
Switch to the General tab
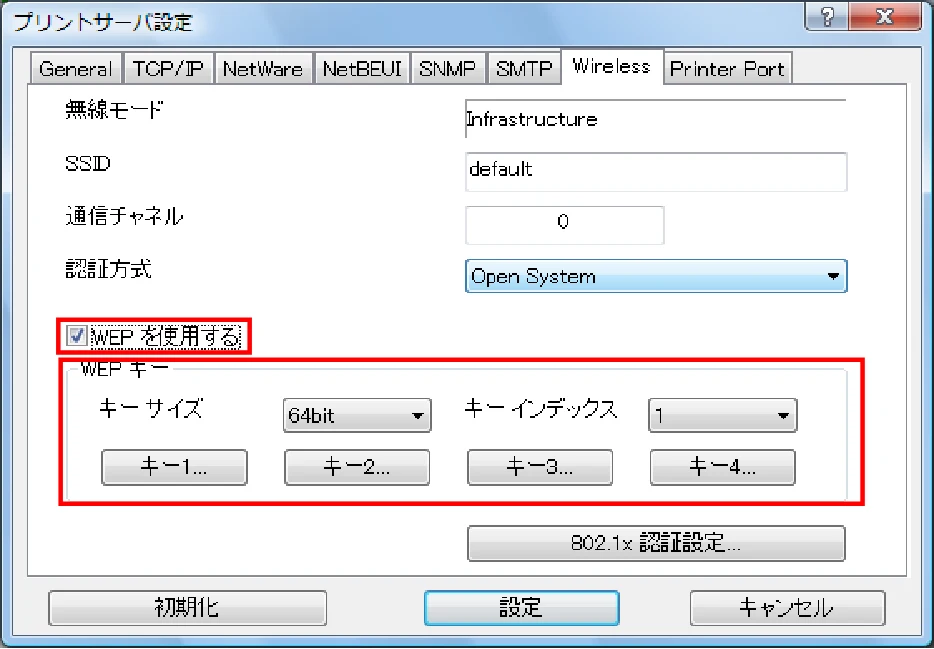tap(76, 69)
